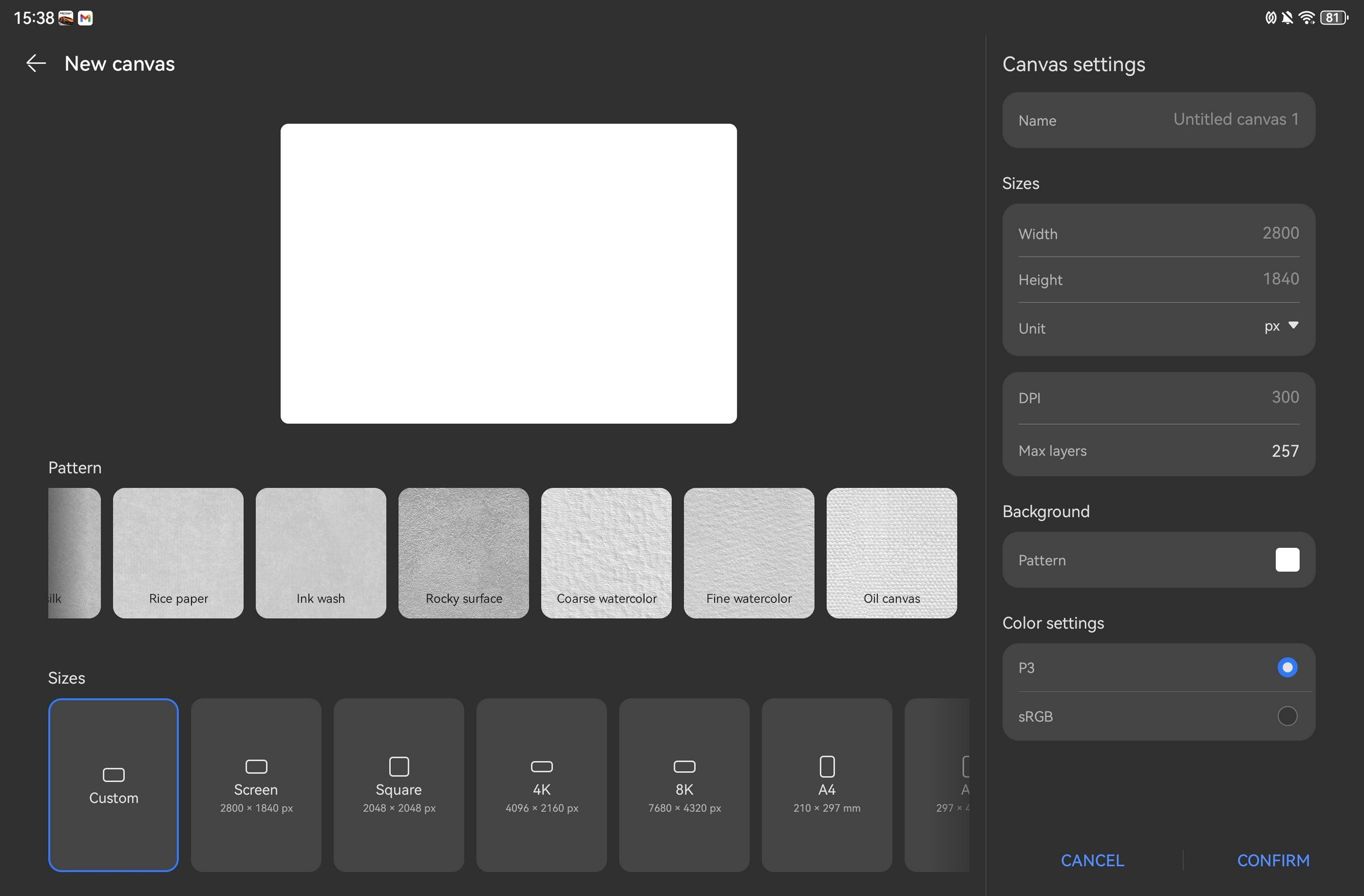
Task: Edit the canvas Name field
Action: (x=1235, y=119)
